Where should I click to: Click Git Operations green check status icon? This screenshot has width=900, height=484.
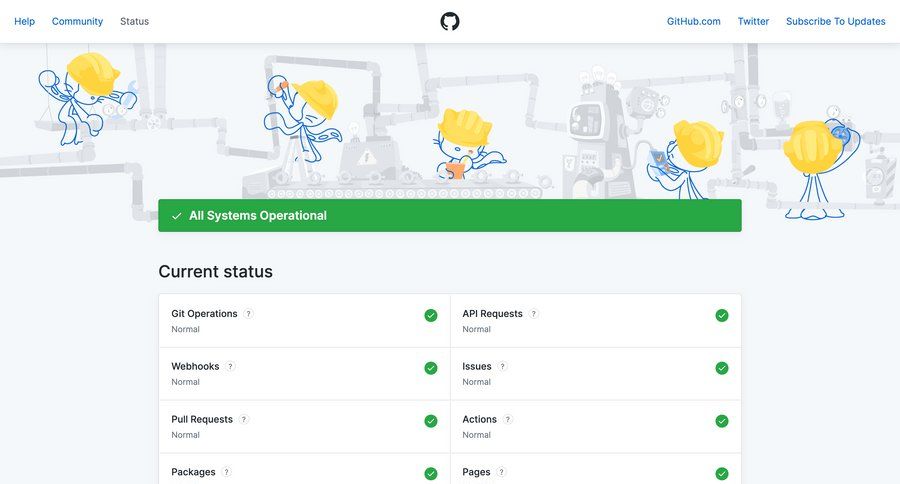(431, 315)
